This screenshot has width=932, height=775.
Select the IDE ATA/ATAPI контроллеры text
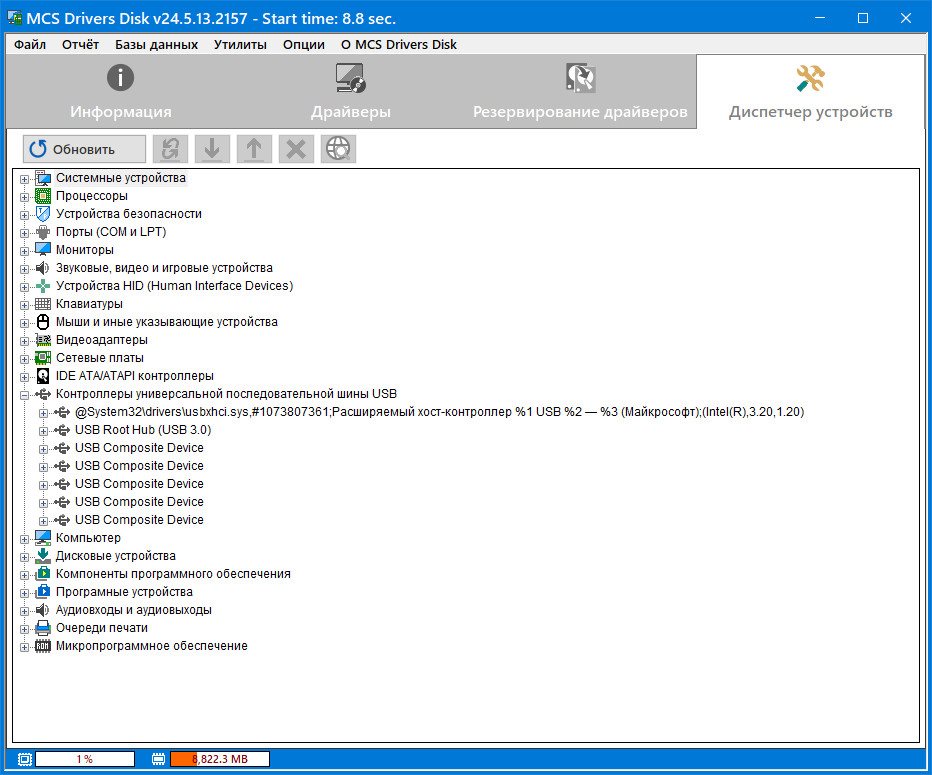tap(134, 376)
